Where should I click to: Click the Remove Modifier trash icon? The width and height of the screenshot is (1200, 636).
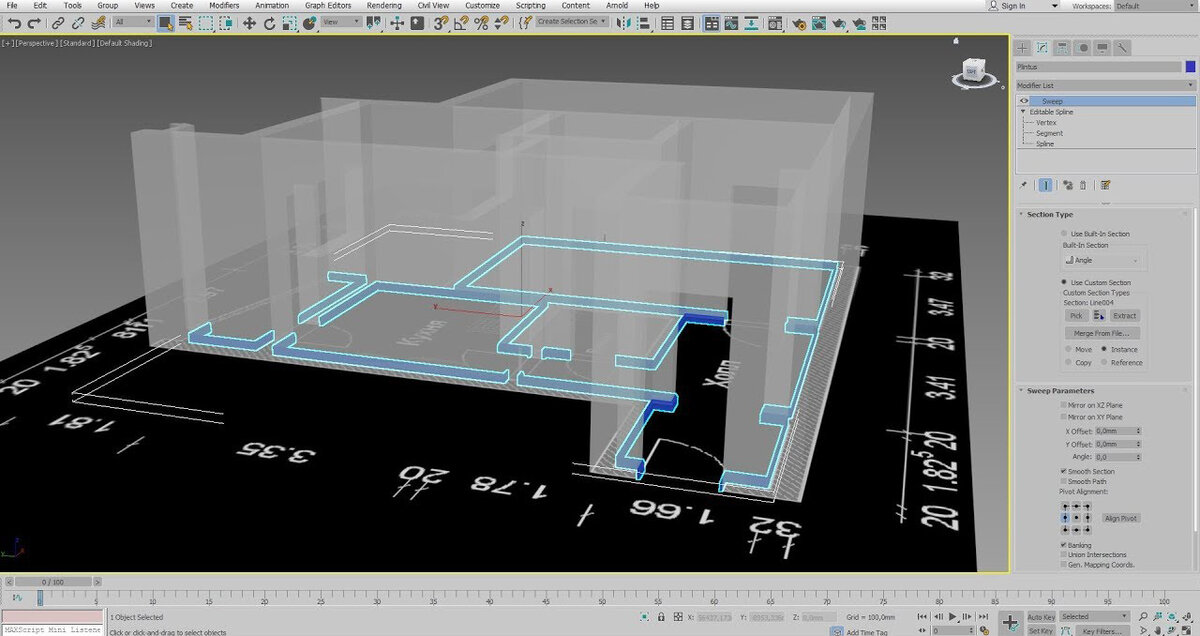click(1083, 184)
